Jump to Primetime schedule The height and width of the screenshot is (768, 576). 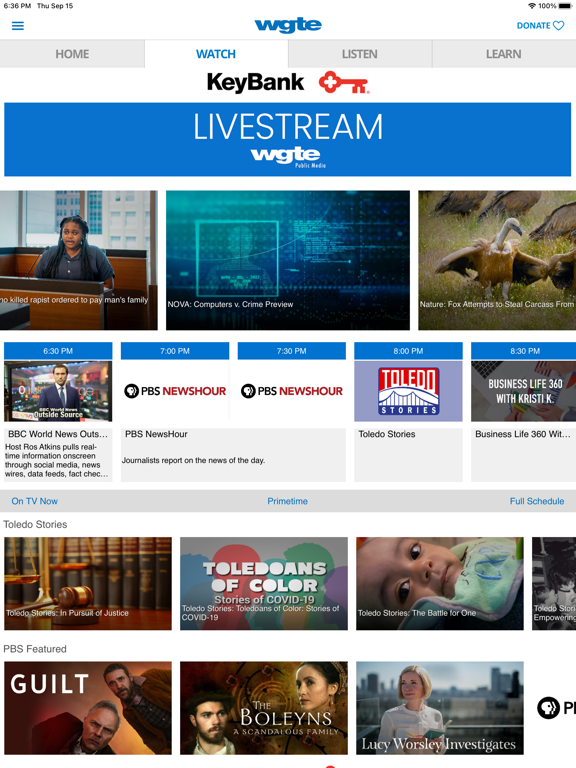point(288,501)
